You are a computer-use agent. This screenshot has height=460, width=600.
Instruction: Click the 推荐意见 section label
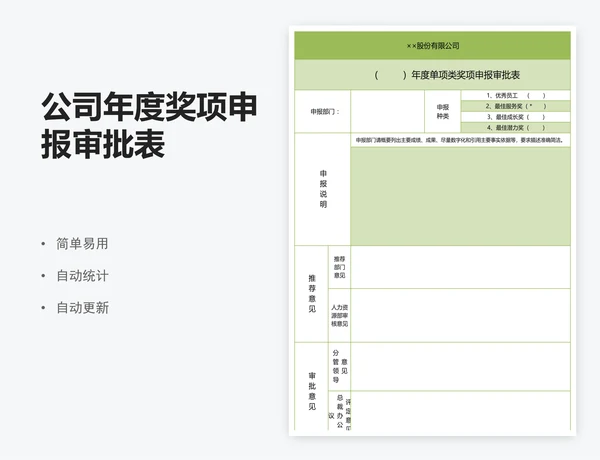coord(311,293)
